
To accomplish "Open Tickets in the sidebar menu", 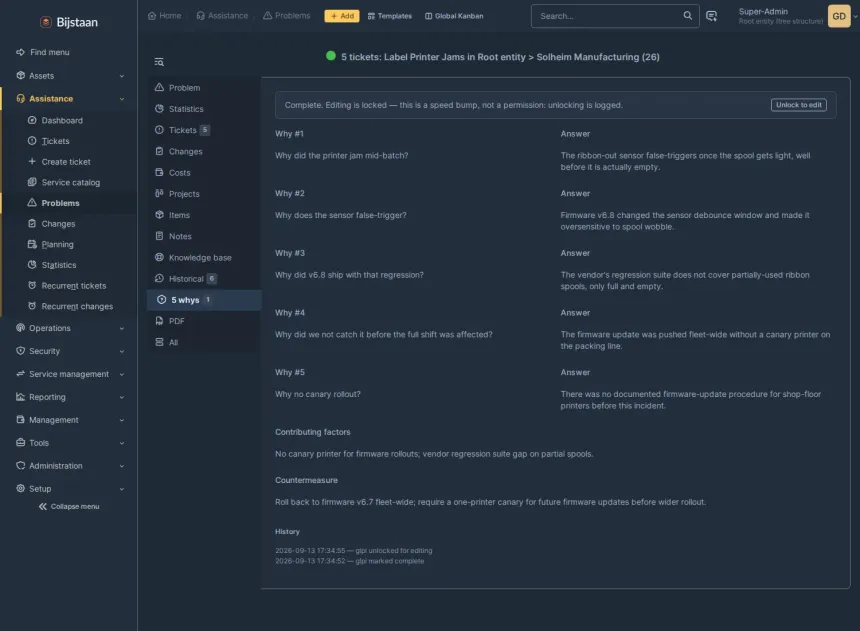I will 55,141.
